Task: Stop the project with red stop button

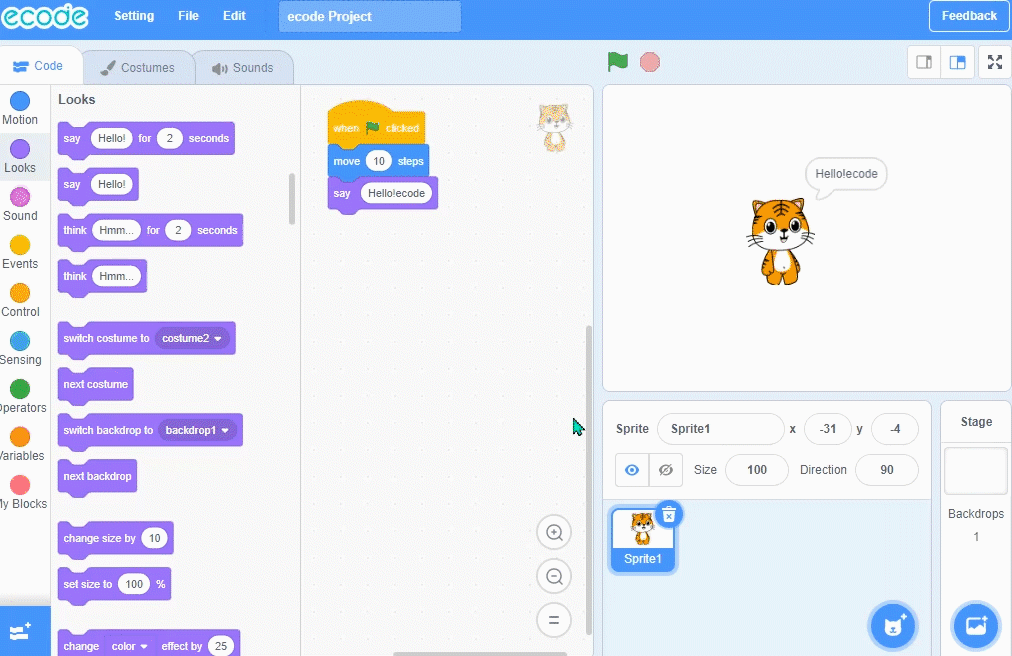Action: click(649, 62)
